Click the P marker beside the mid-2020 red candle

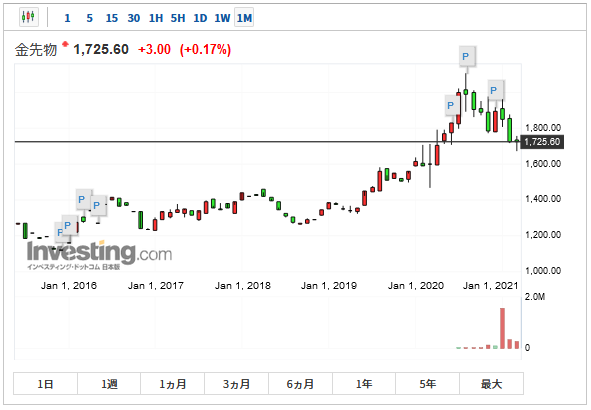click(452, 106)
